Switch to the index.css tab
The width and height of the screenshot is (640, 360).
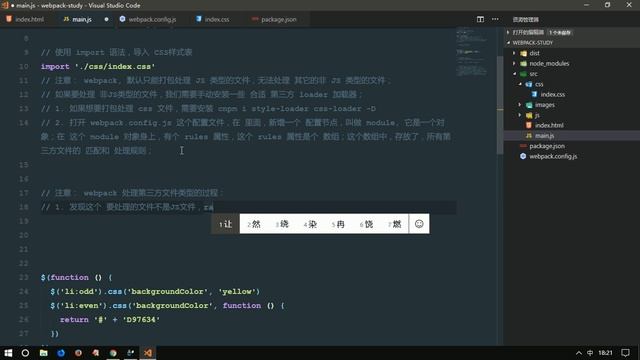click(217, 19)
